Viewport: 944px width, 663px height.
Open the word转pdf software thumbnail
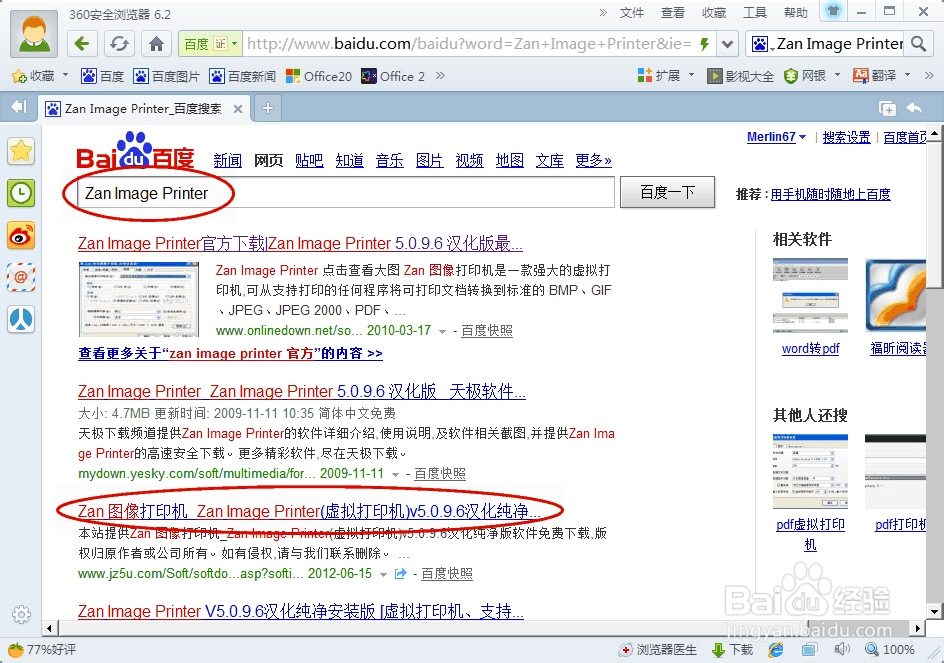[x=810, y=296]
